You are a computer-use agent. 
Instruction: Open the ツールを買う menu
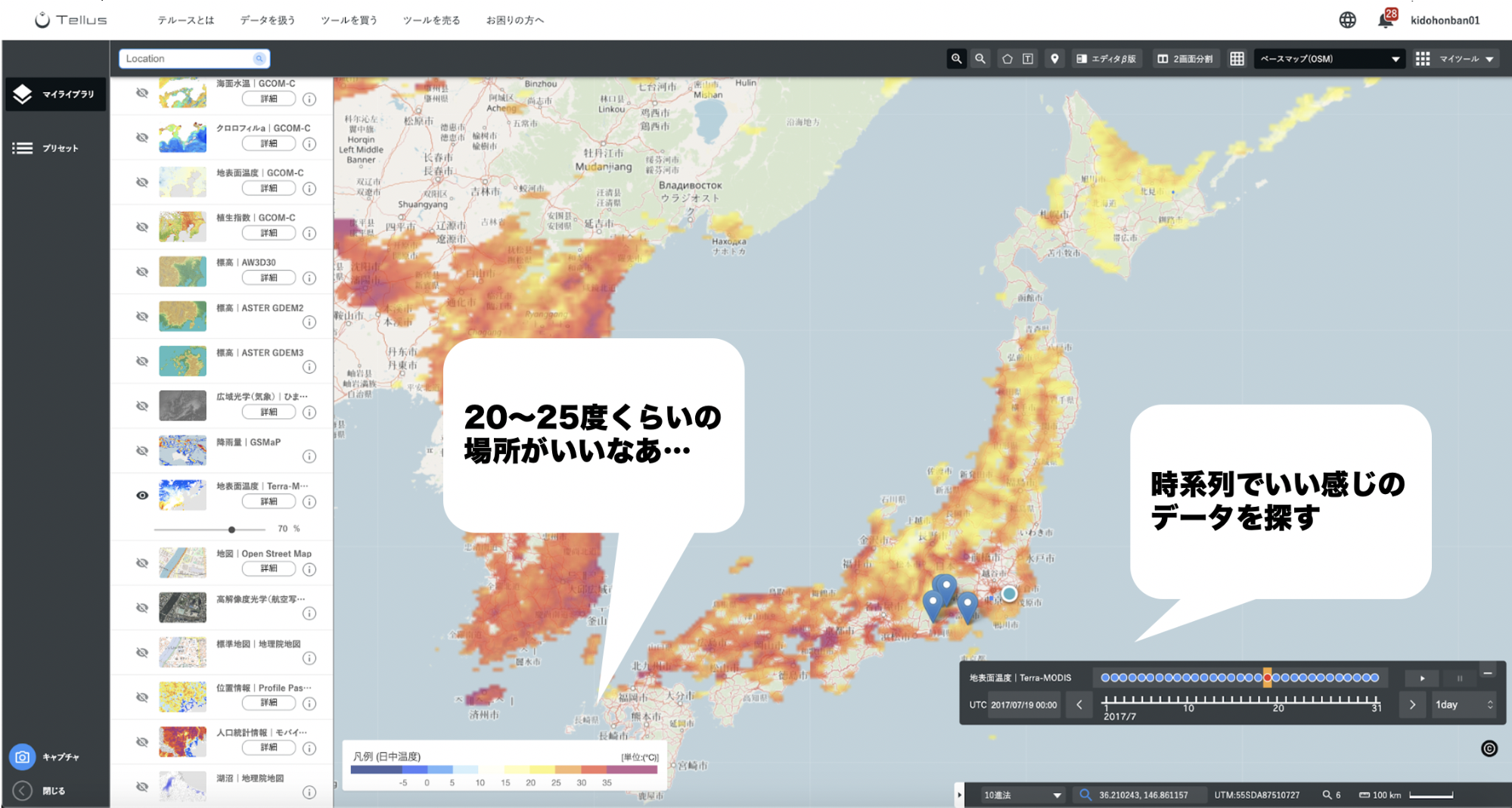click(x=349, y=20)
